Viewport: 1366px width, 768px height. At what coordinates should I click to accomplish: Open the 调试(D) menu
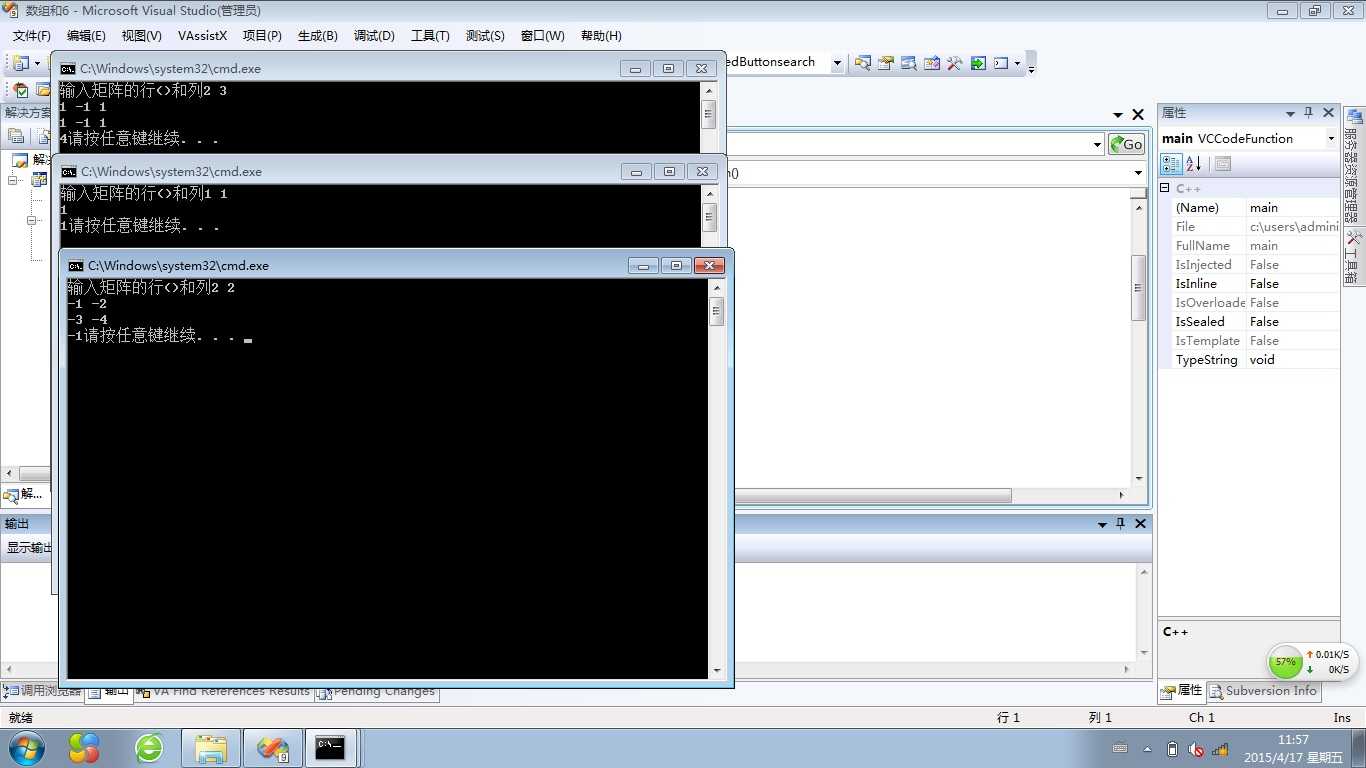pos(374,35)
